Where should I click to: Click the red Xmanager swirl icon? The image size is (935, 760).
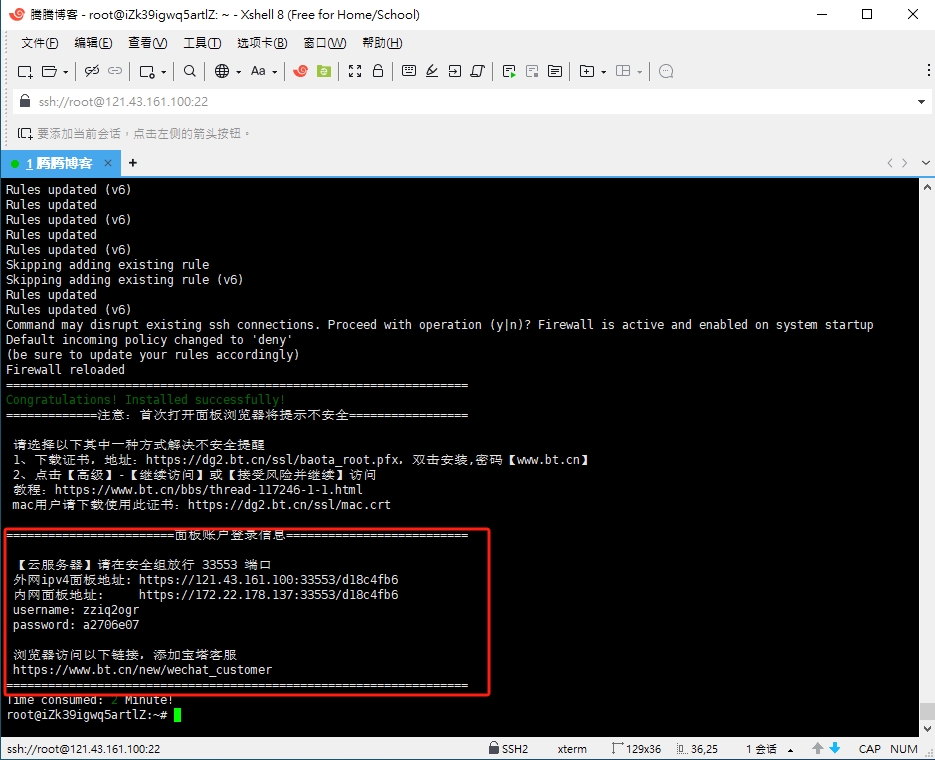tap(300, 71)
